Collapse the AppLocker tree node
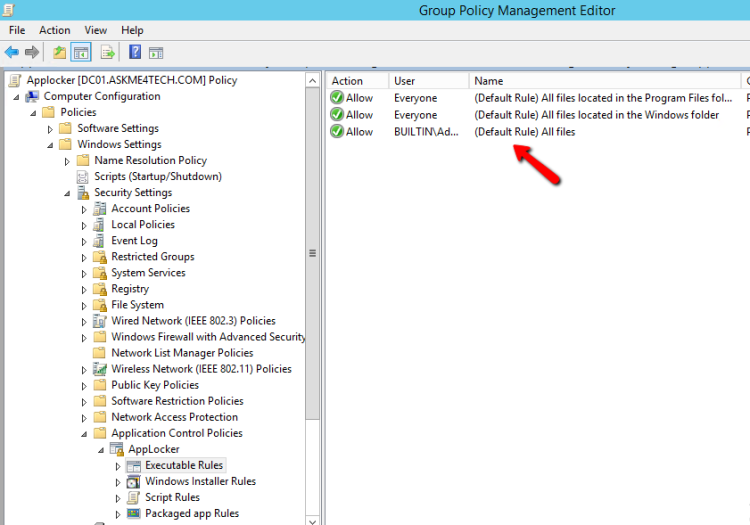 [x=101, y=450]
